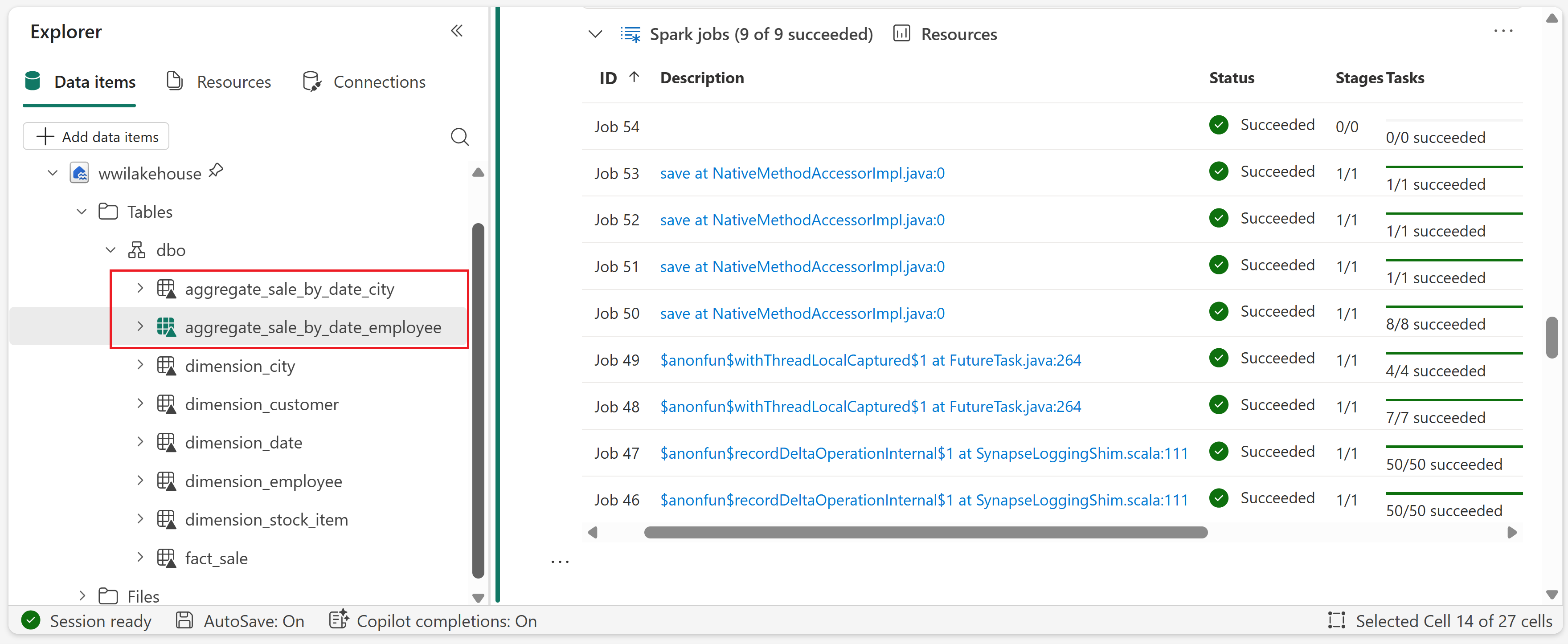This screenshot has height=644, width=1568.
Task: Open Job 47 recordDeltaOperationInternal link
Action: pos(924,453)
